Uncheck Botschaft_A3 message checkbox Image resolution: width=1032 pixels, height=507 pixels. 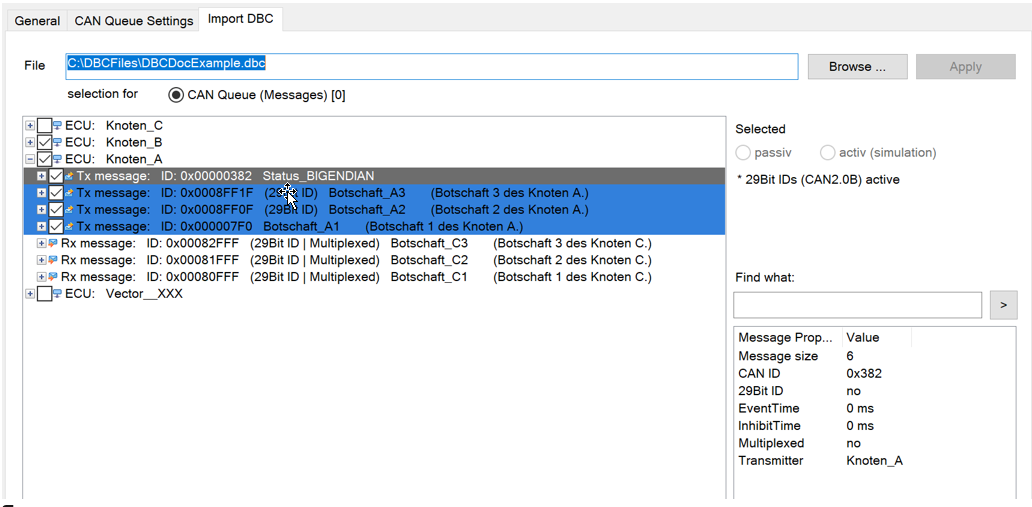(x=56, y=193)
